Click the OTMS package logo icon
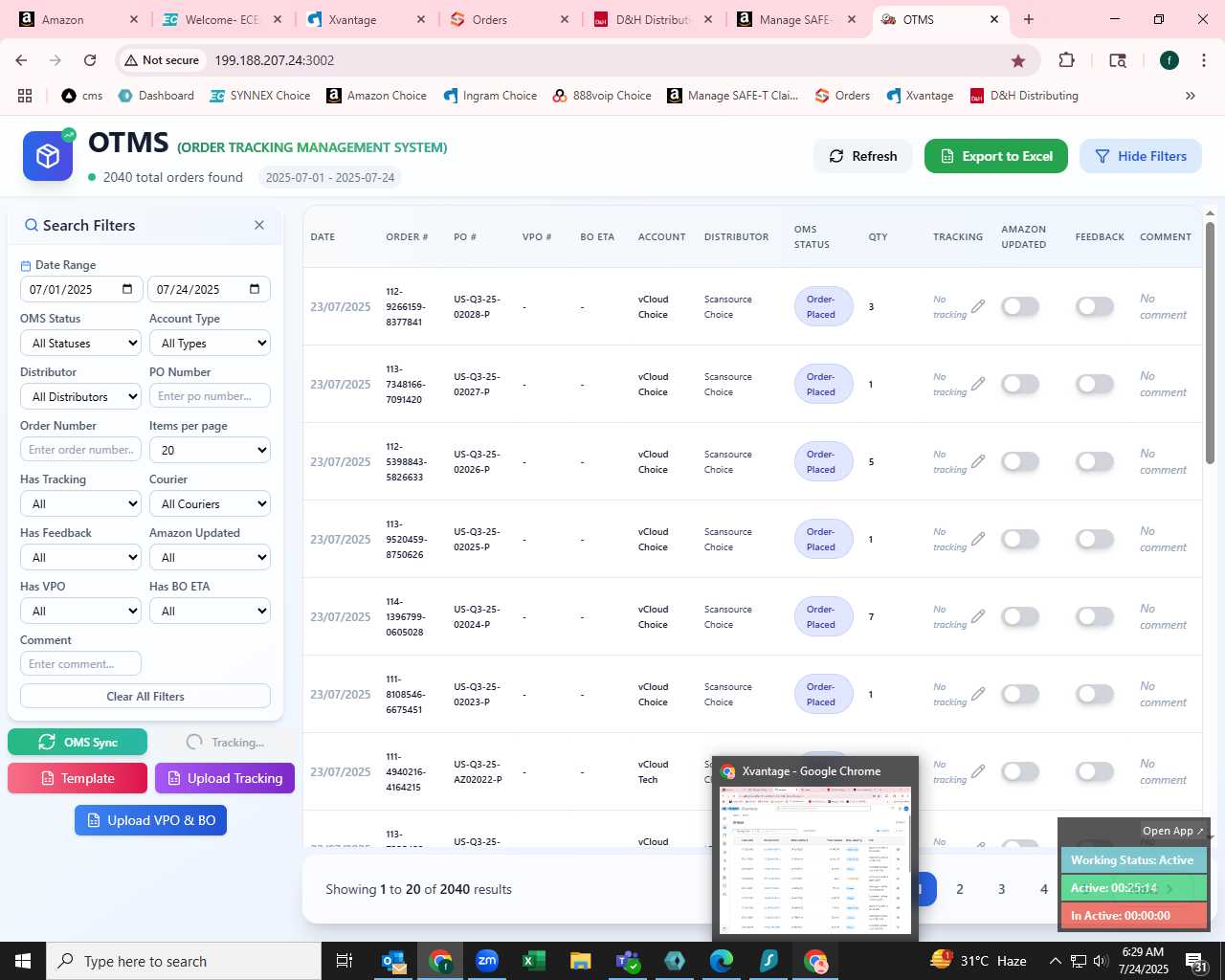 (x=48, y=156)
